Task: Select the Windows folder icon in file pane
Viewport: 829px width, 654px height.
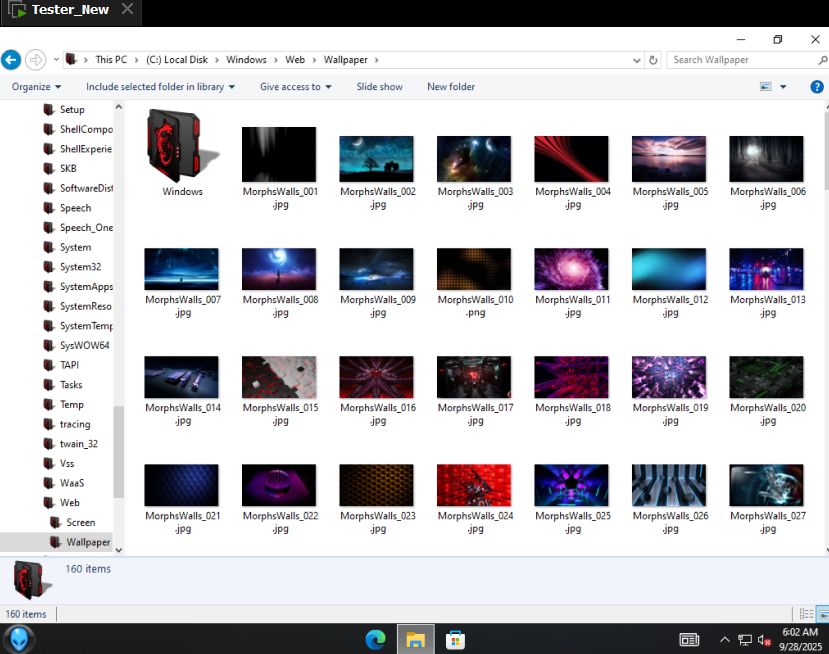Action: pos(181,146)
